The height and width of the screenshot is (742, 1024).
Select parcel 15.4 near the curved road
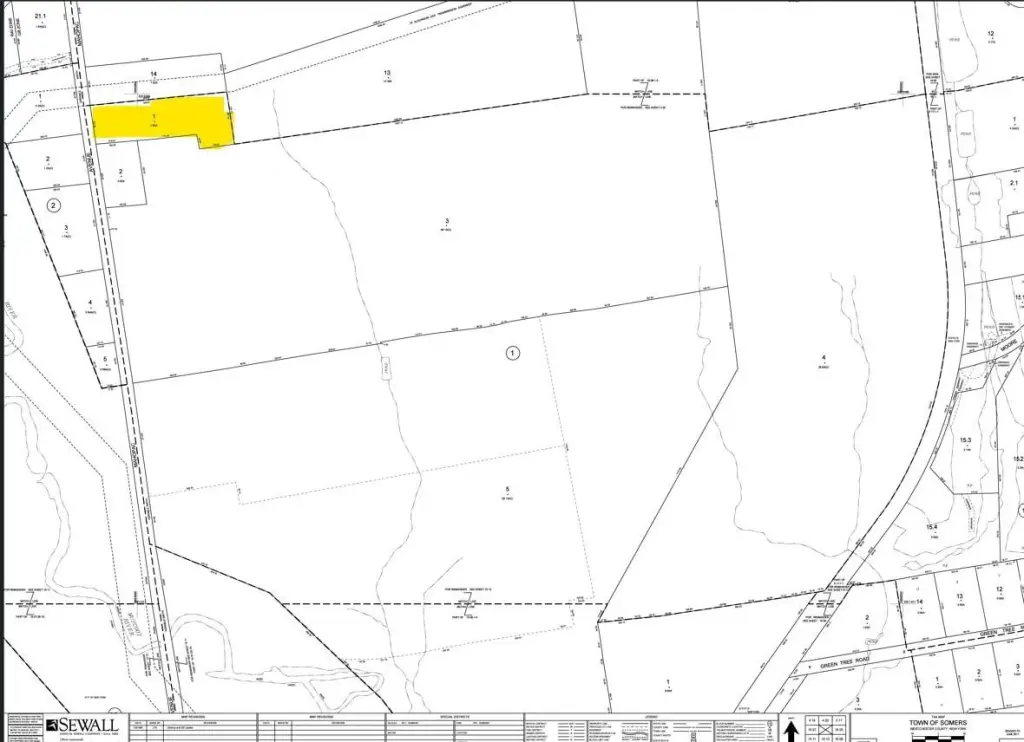931,527
